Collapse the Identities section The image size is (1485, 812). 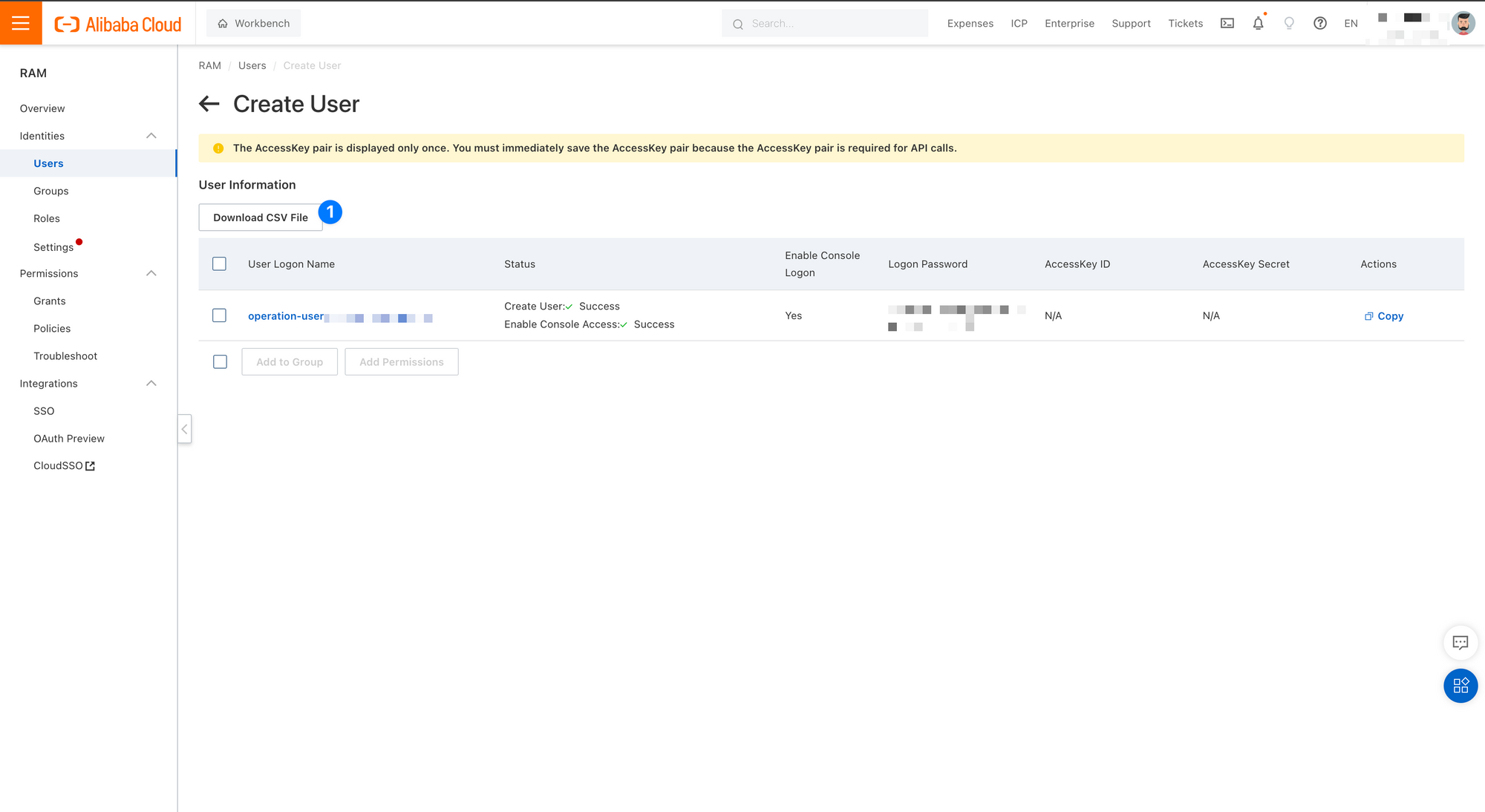pyautogui.click(x=151, y=136)
